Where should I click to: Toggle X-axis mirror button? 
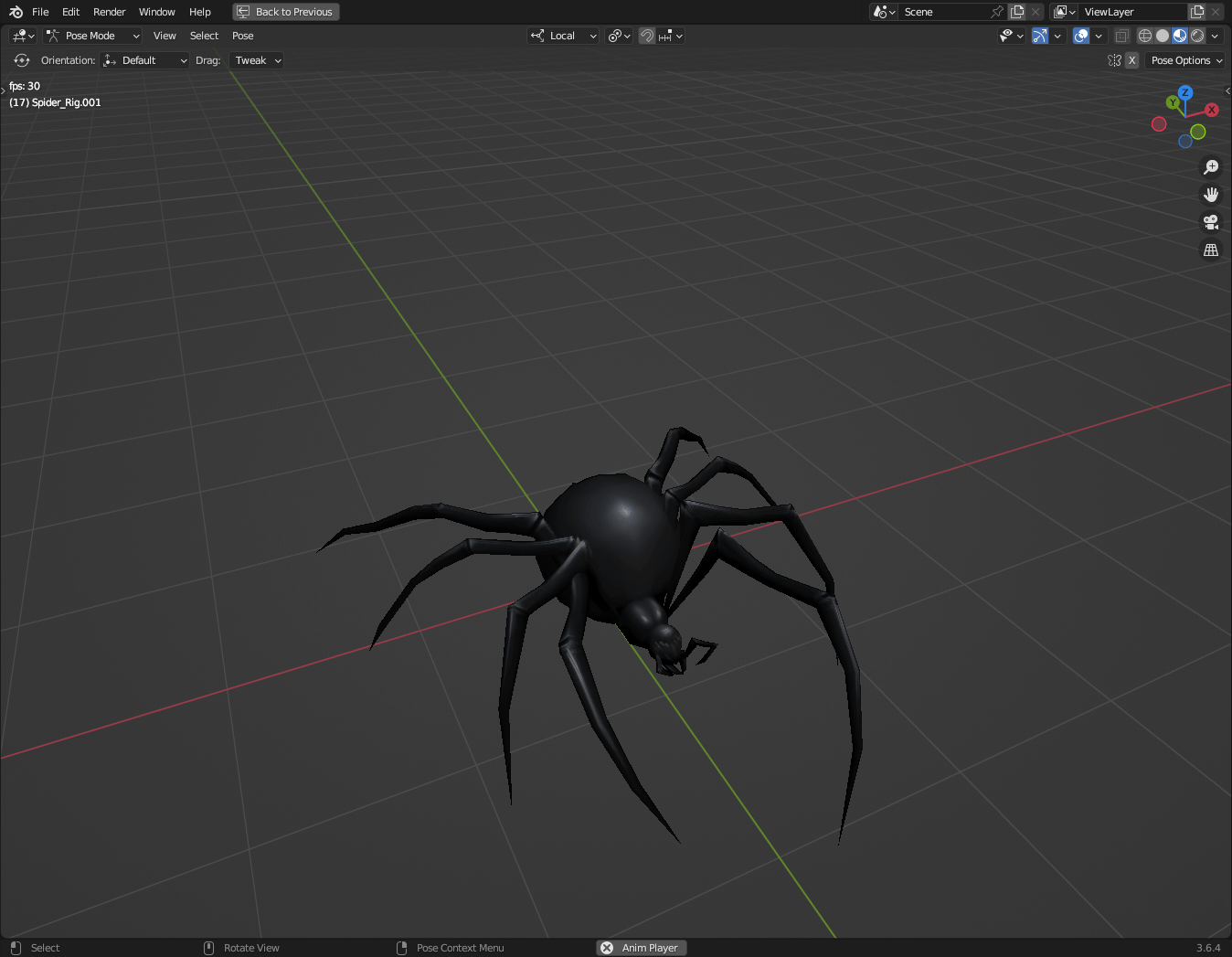point(1131,60)
